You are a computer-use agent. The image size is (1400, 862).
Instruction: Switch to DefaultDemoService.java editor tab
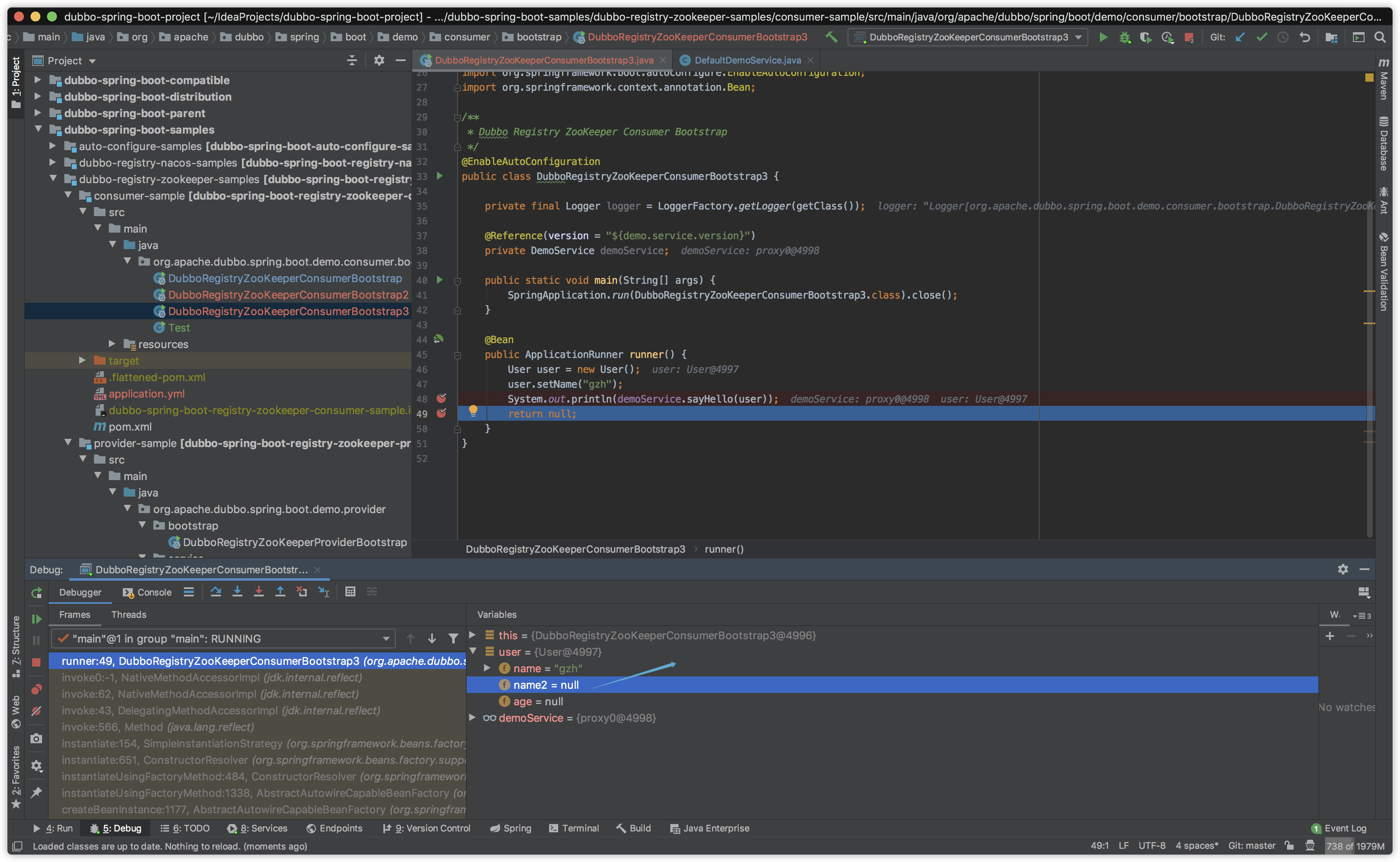point(747,61)
